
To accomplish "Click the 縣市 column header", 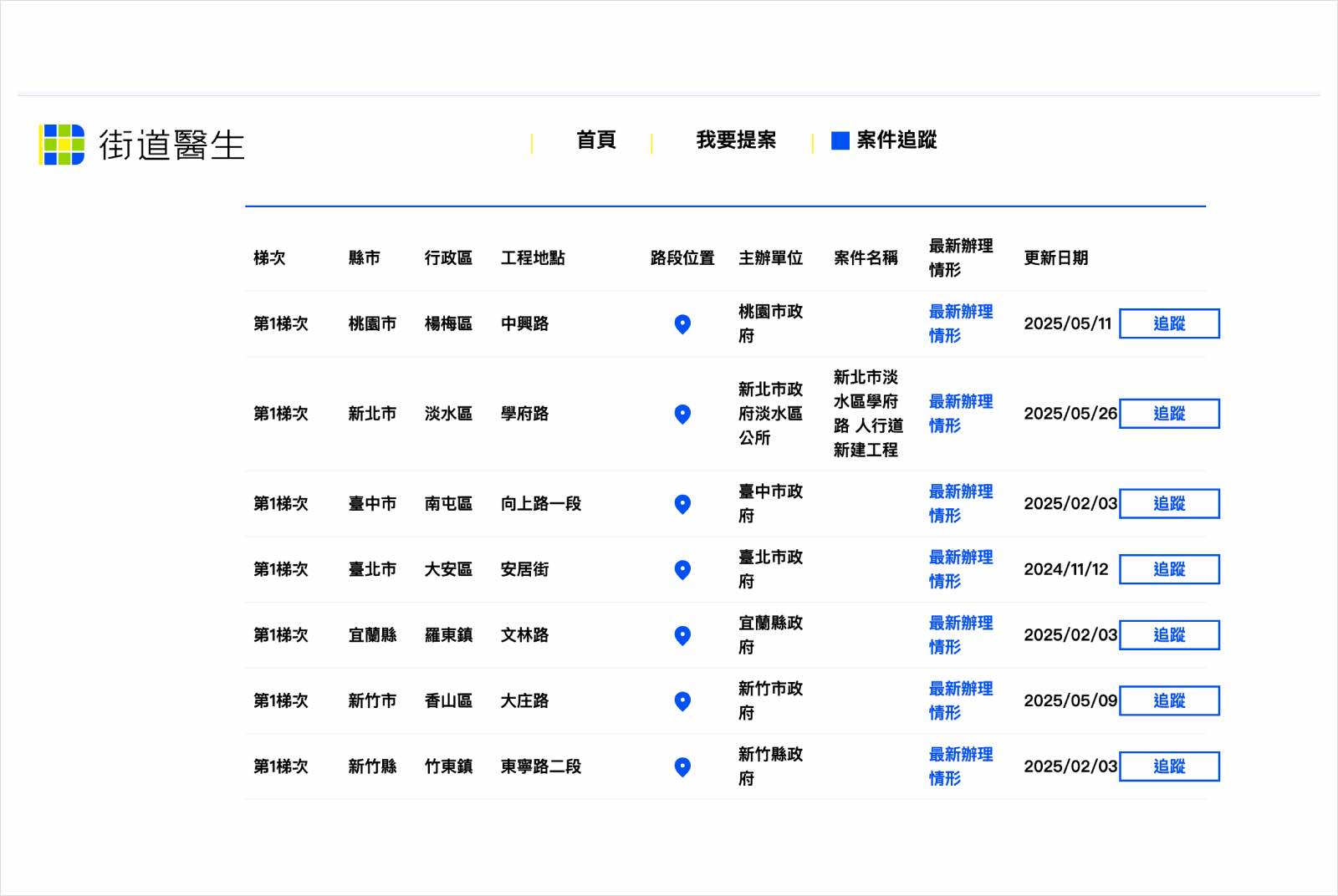I will click(x=365, y=258).
